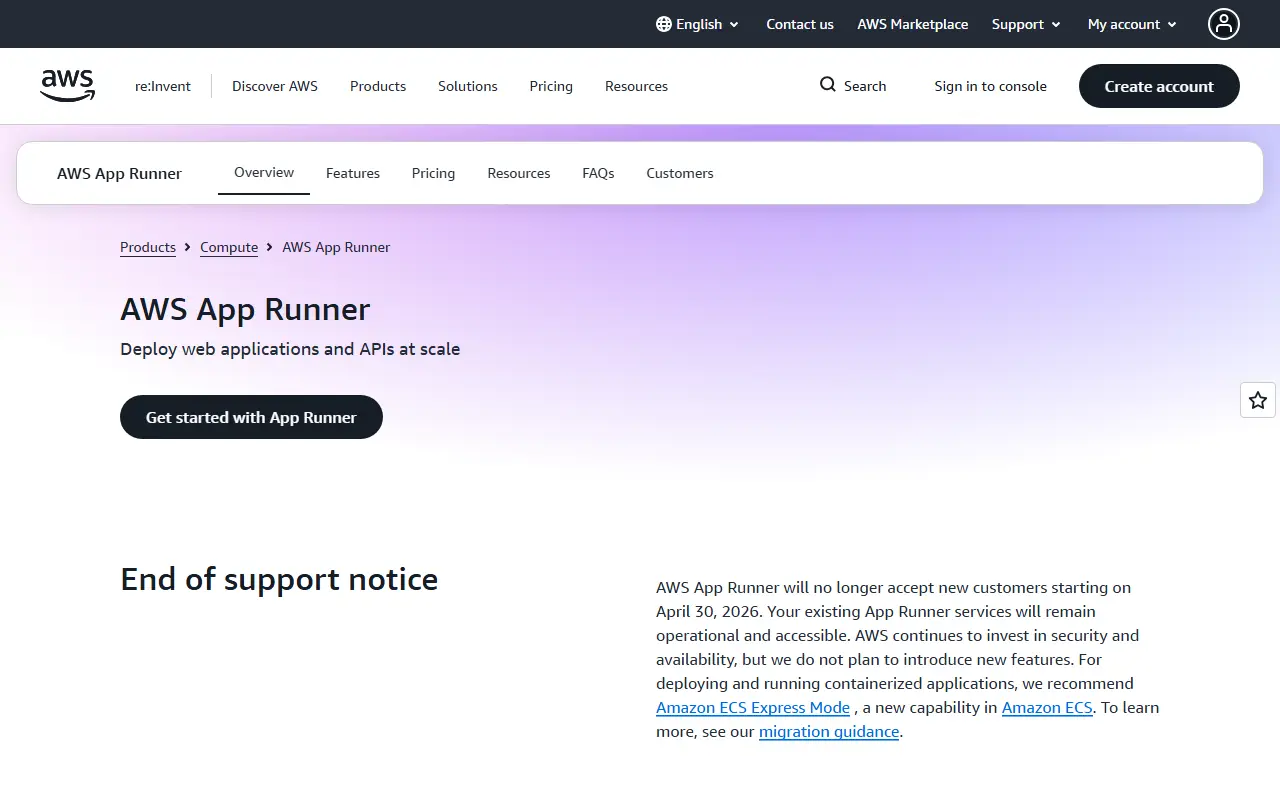Image resolution: width=1280 pixels, height=800 pixels.
Task: Open Discover AWS menu
Action: (275, 86)
